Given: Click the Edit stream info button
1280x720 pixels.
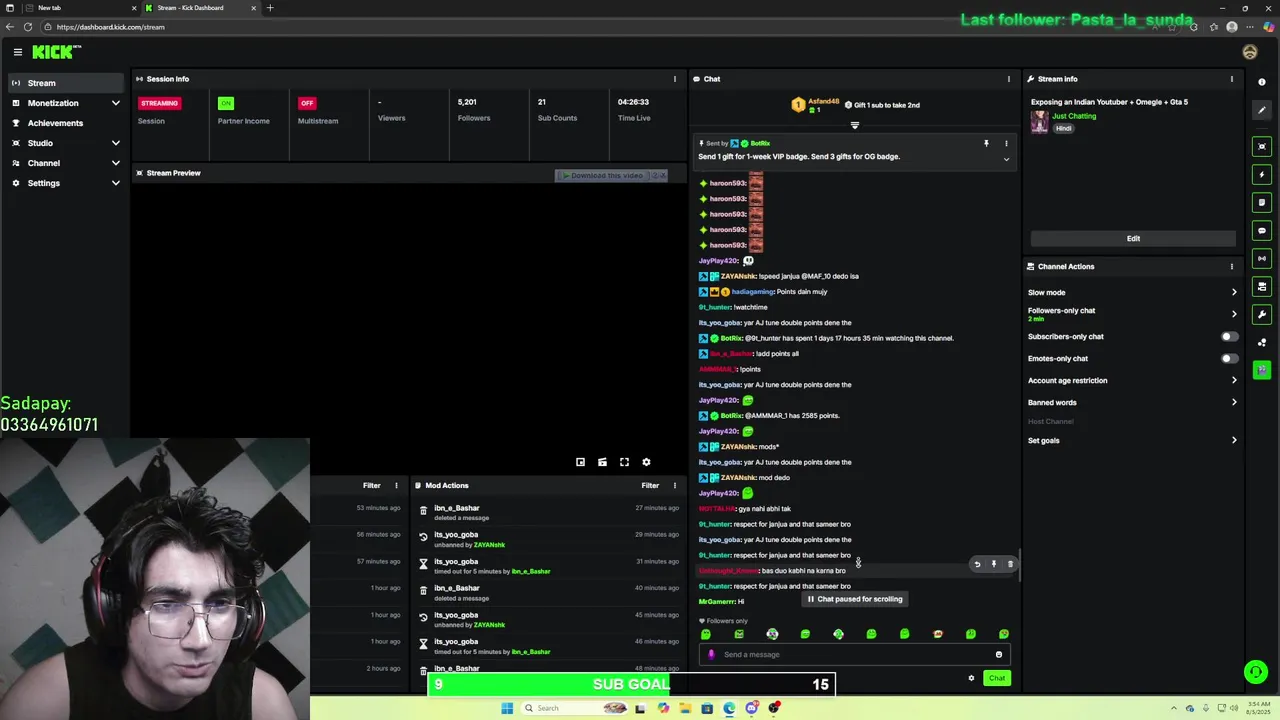Looking at the screenshot, I should pyautogui.click(x=1133, y=238).
